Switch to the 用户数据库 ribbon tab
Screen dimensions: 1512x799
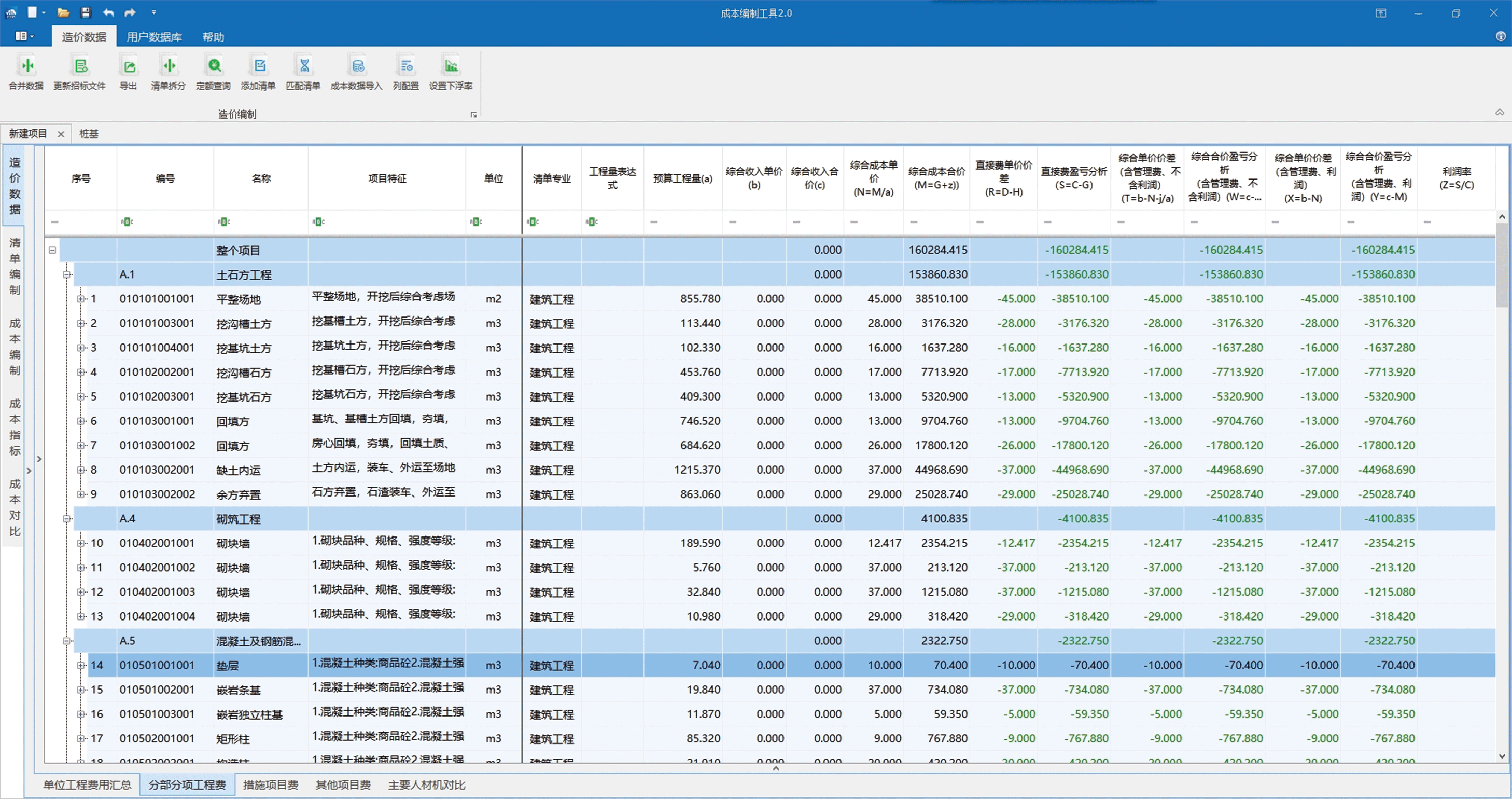[x=155, y=37]
